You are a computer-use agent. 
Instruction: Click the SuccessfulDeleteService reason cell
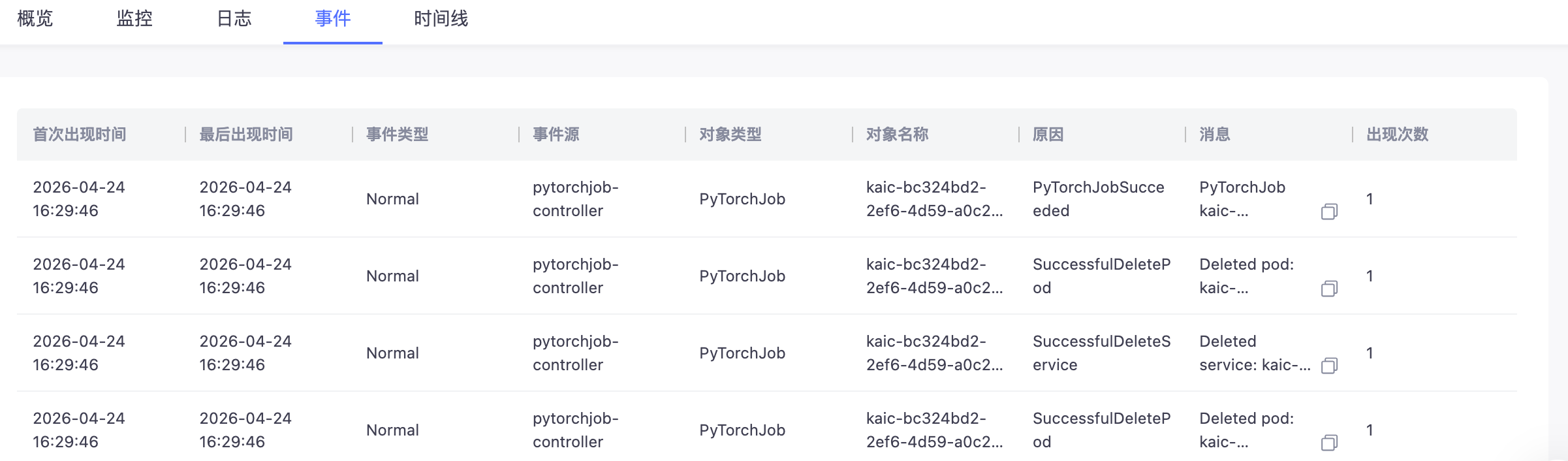(1102, 353)
